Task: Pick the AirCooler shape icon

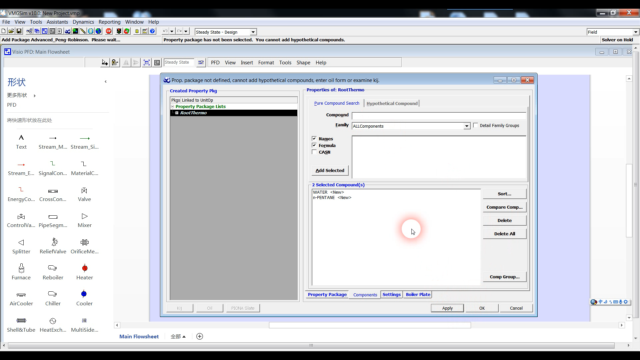Action: tap(21, 294)
